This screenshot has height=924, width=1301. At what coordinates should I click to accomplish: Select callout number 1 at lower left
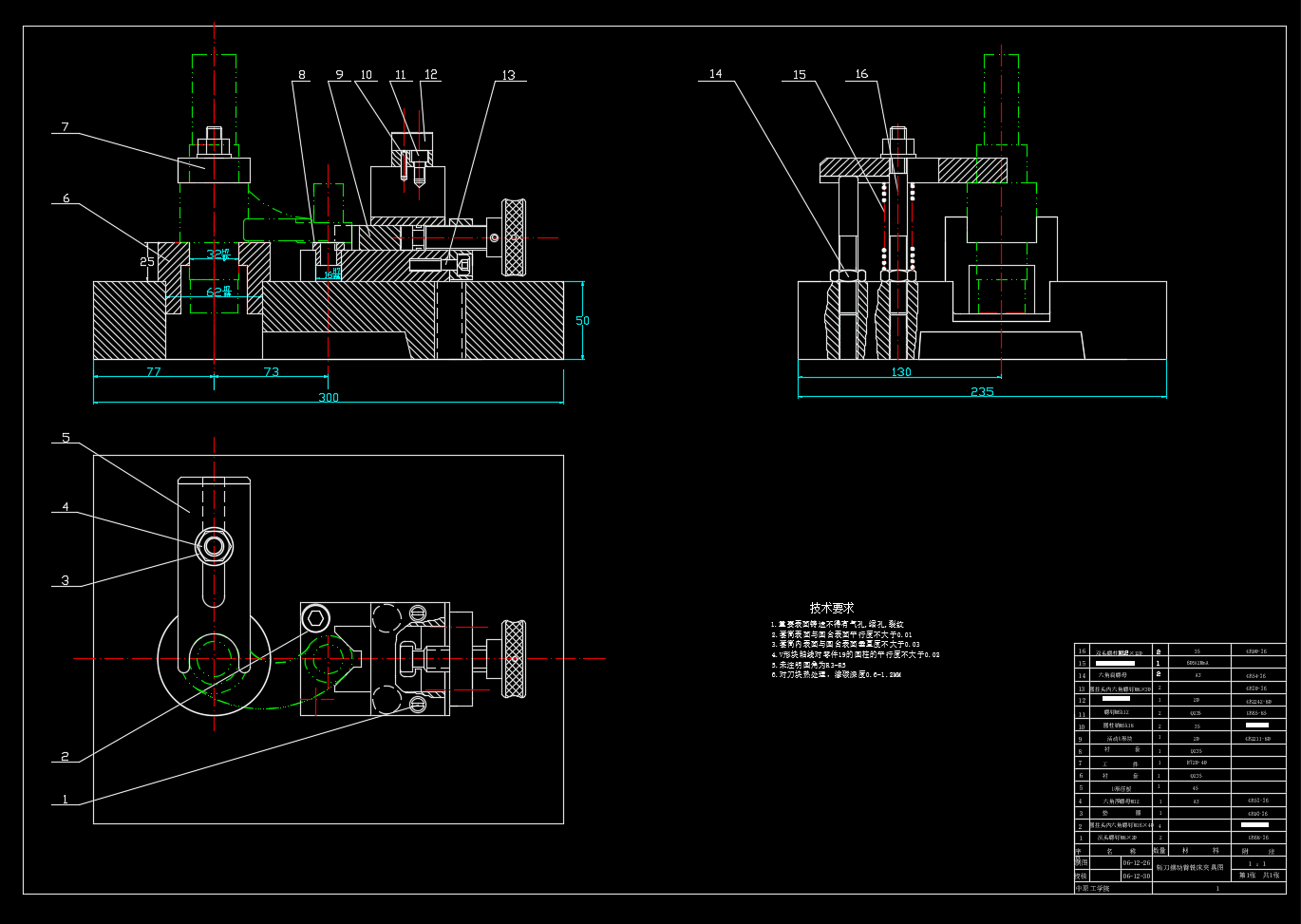coord(65,799)
